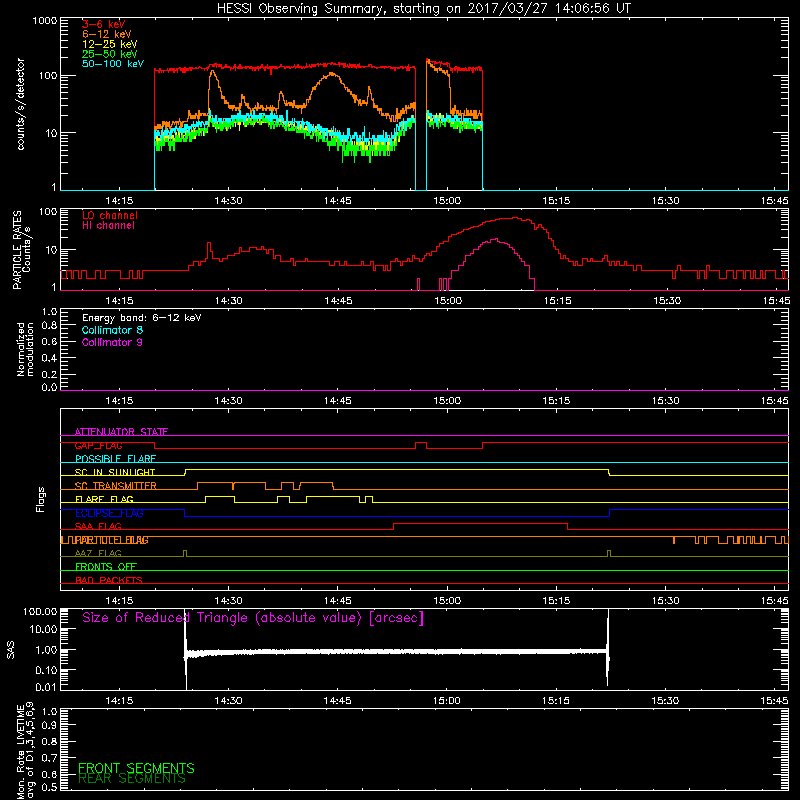Viewport: 800px width, 800px height.
Task: Click the 'LO channel' legend text
Action: 110,215
